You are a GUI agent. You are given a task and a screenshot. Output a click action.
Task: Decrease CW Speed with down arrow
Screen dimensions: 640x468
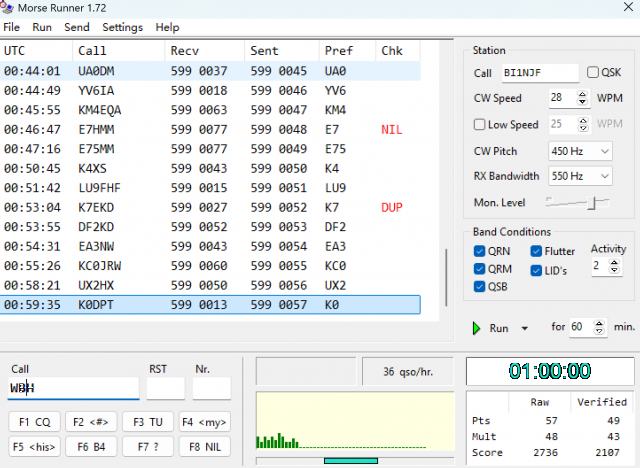tap(582, 101)
